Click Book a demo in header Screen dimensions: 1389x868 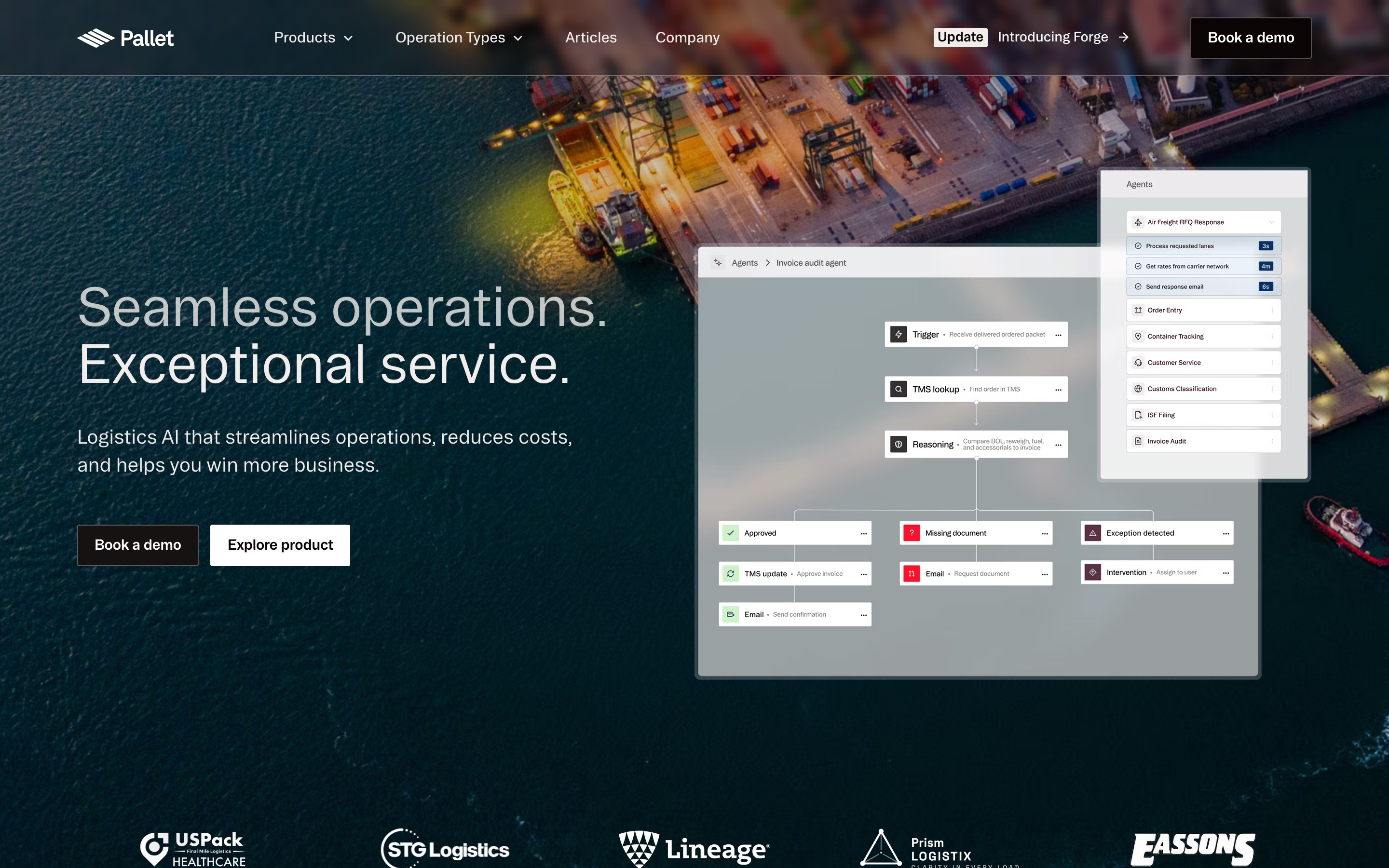1251,38
